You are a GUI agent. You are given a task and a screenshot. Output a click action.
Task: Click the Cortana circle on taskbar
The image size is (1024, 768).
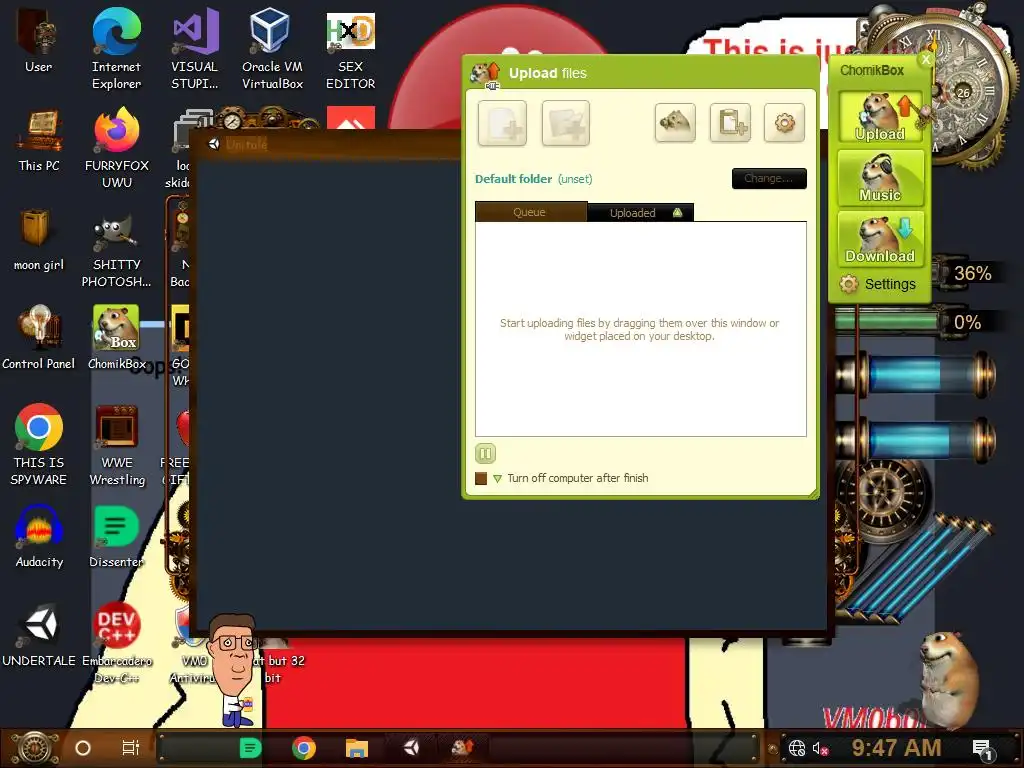pos(83,748)
